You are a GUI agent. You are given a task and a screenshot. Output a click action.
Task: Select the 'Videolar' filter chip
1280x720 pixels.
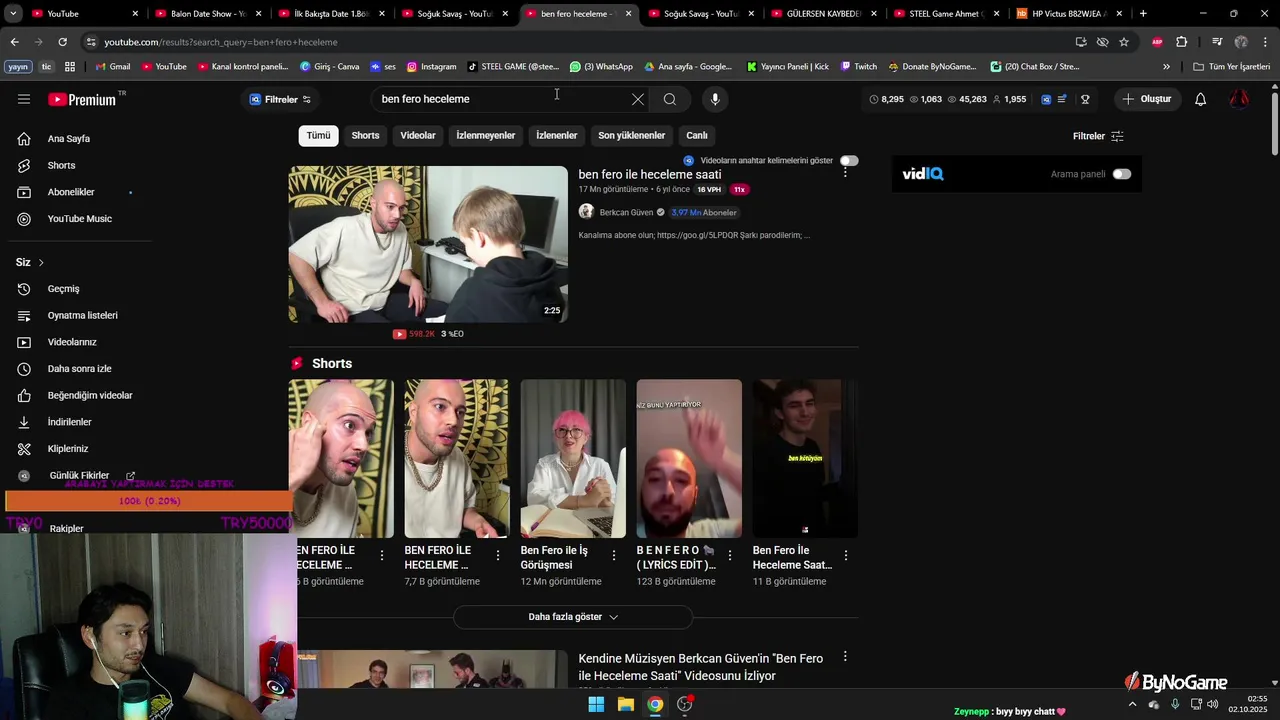click(x=418, y=135)
